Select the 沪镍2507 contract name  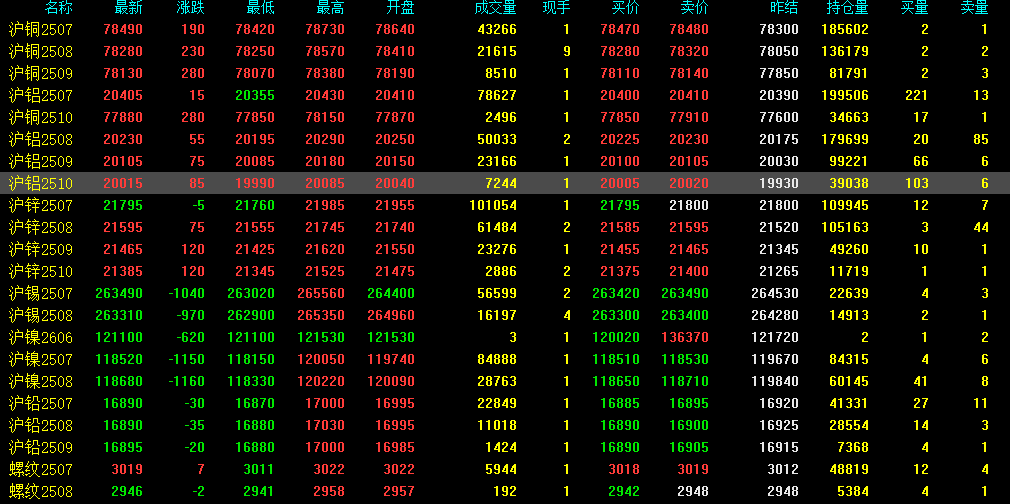[41, 359]
